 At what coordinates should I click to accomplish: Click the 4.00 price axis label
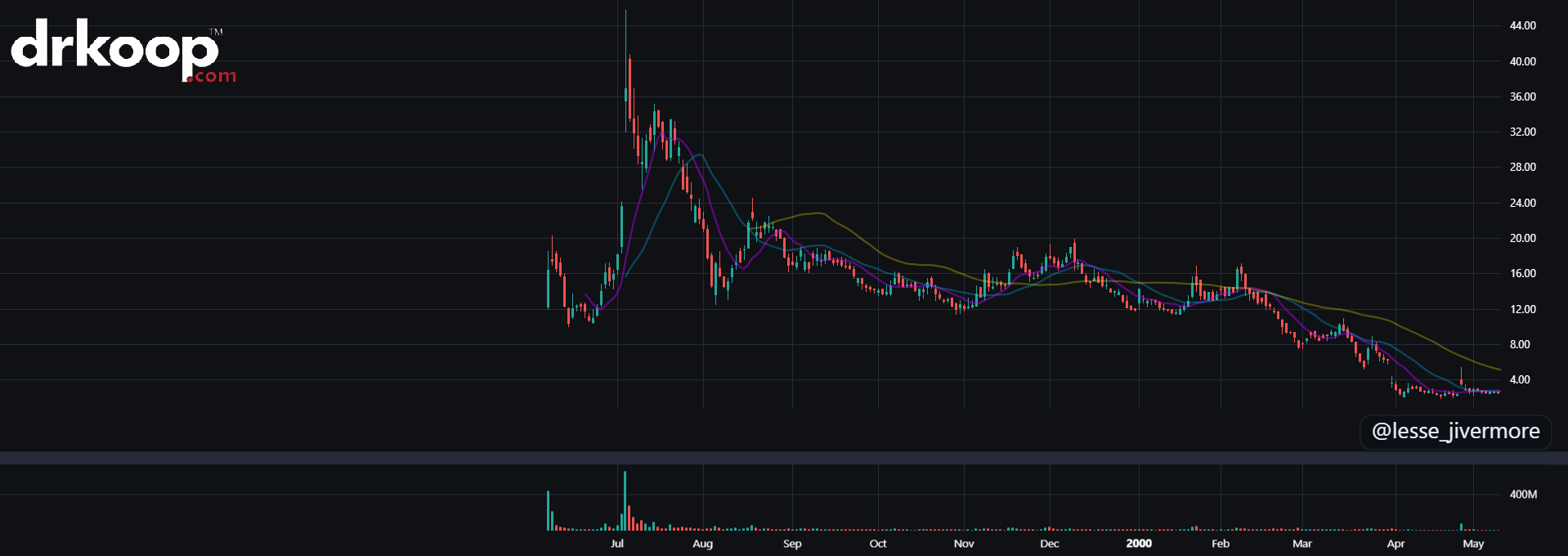[x=1520, y=379]
